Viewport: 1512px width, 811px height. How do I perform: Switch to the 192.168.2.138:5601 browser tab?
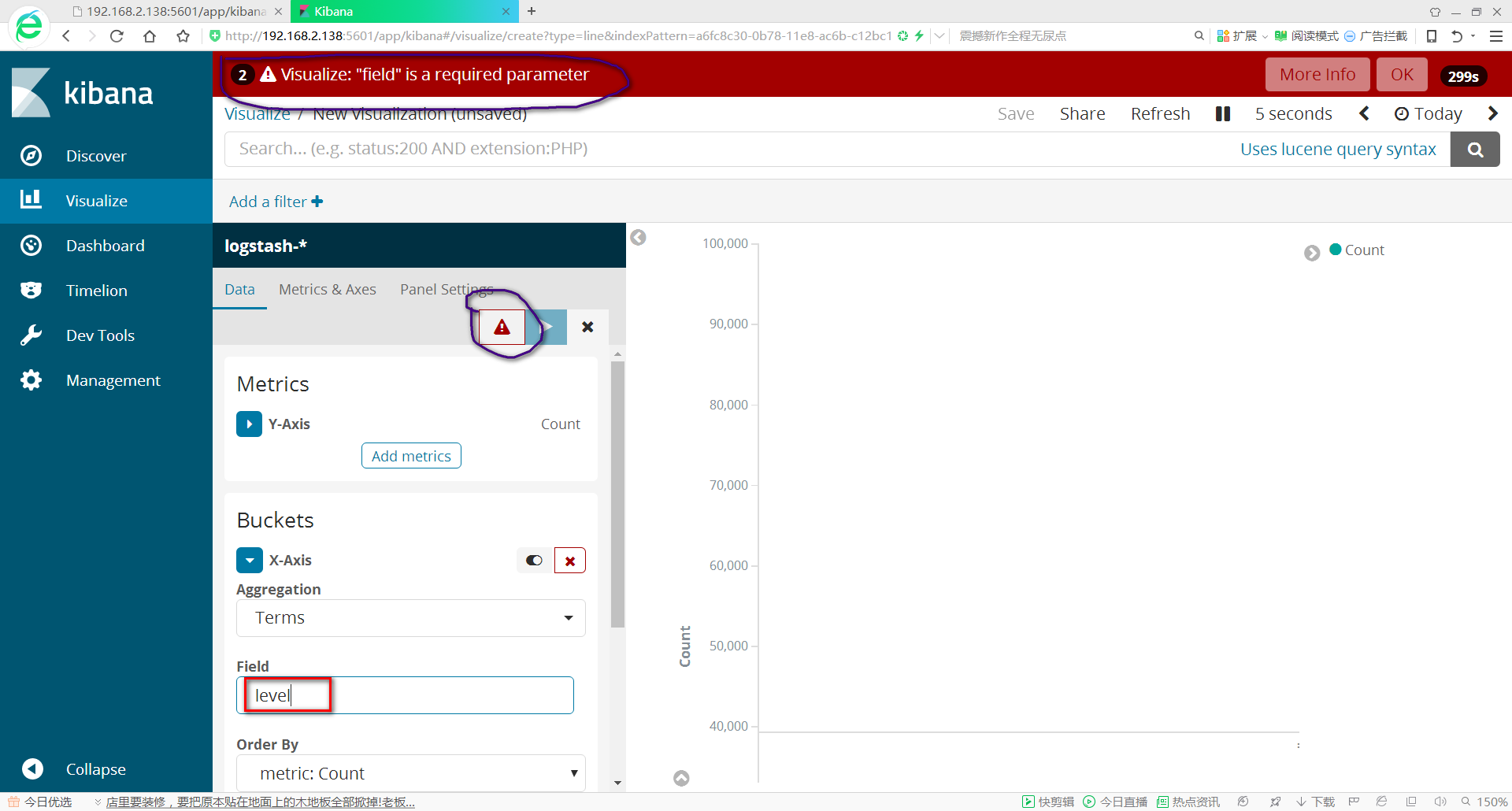176,11
